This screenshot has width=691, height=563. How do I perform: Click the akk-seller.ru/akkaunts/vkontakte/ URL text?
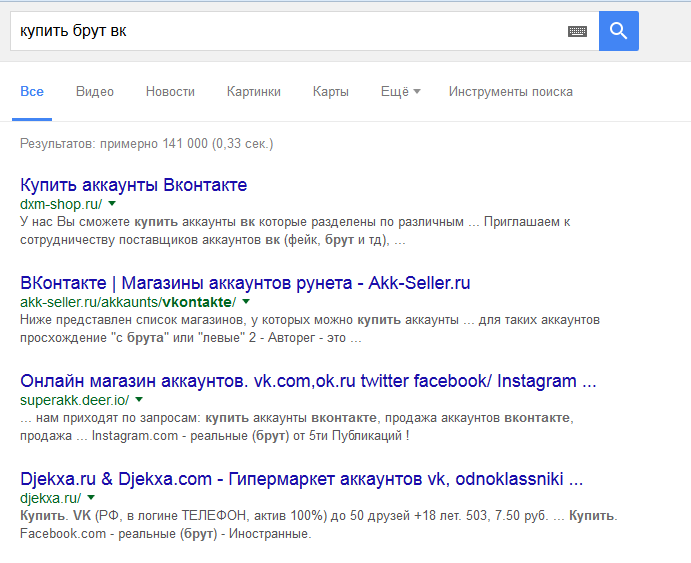click(x=128, y=302)
